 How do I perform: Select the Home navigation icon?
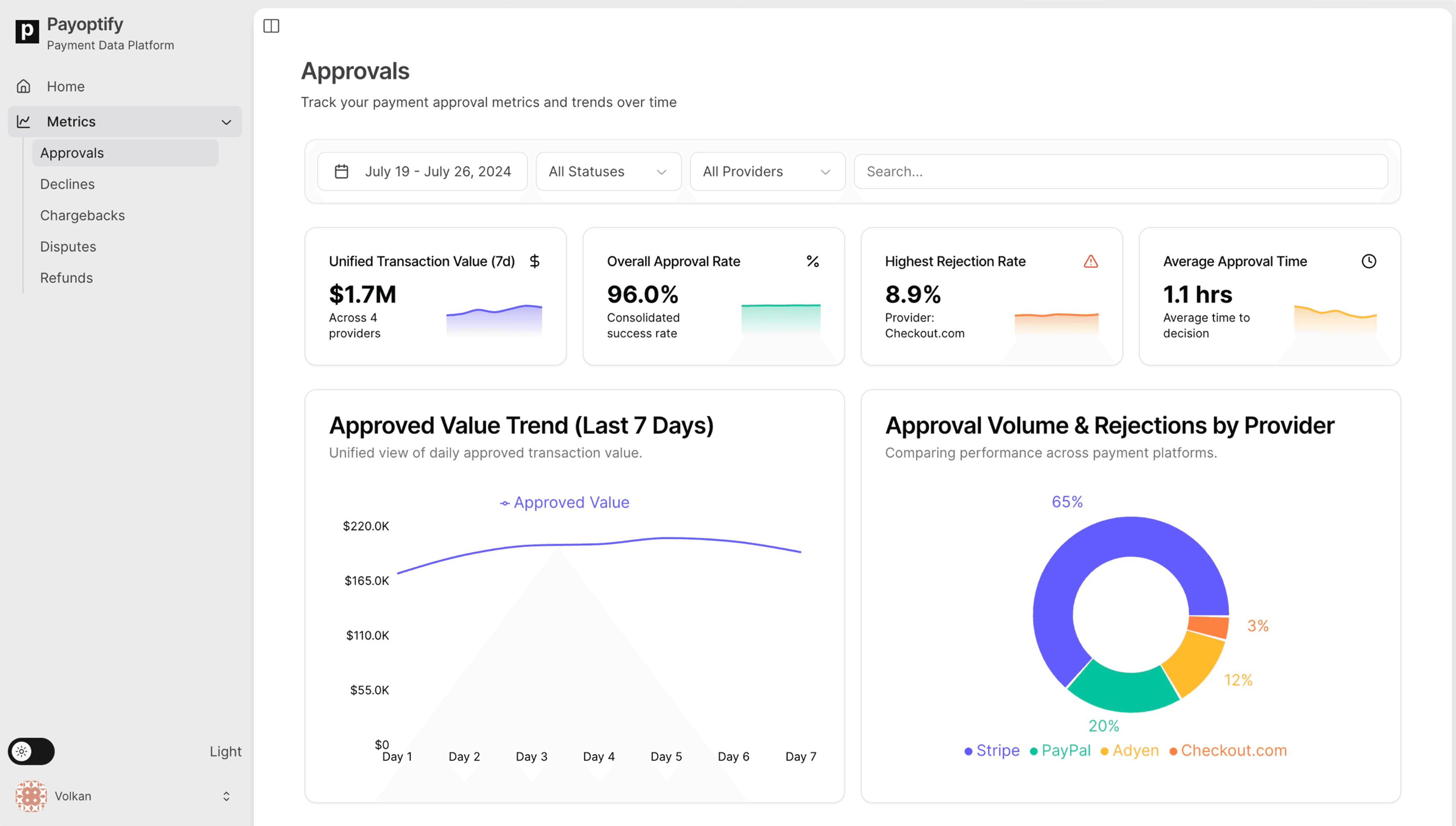click(24, 86)
